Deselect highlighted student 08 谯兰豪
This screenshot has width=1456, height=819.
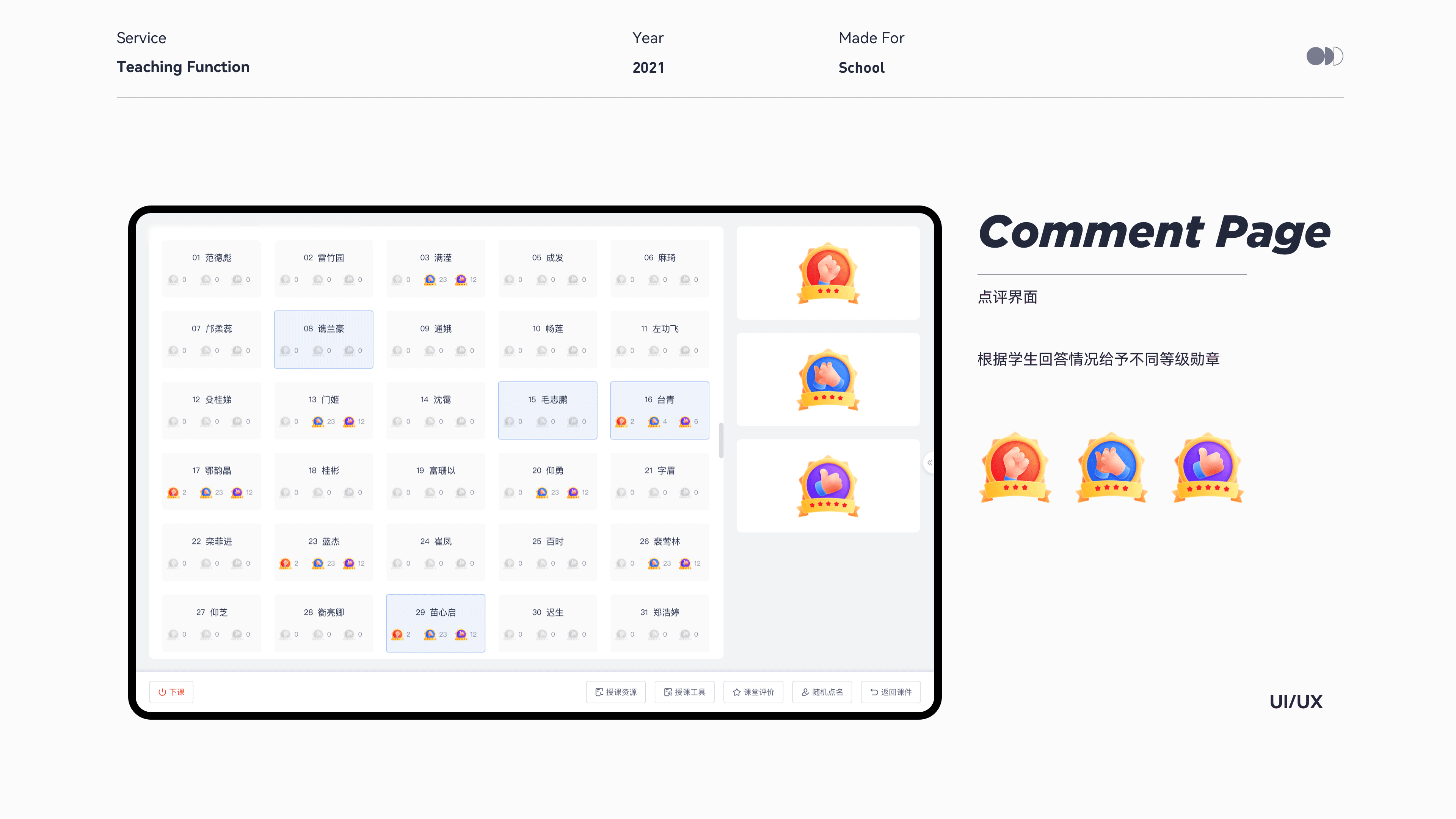(x=324, y=340)
